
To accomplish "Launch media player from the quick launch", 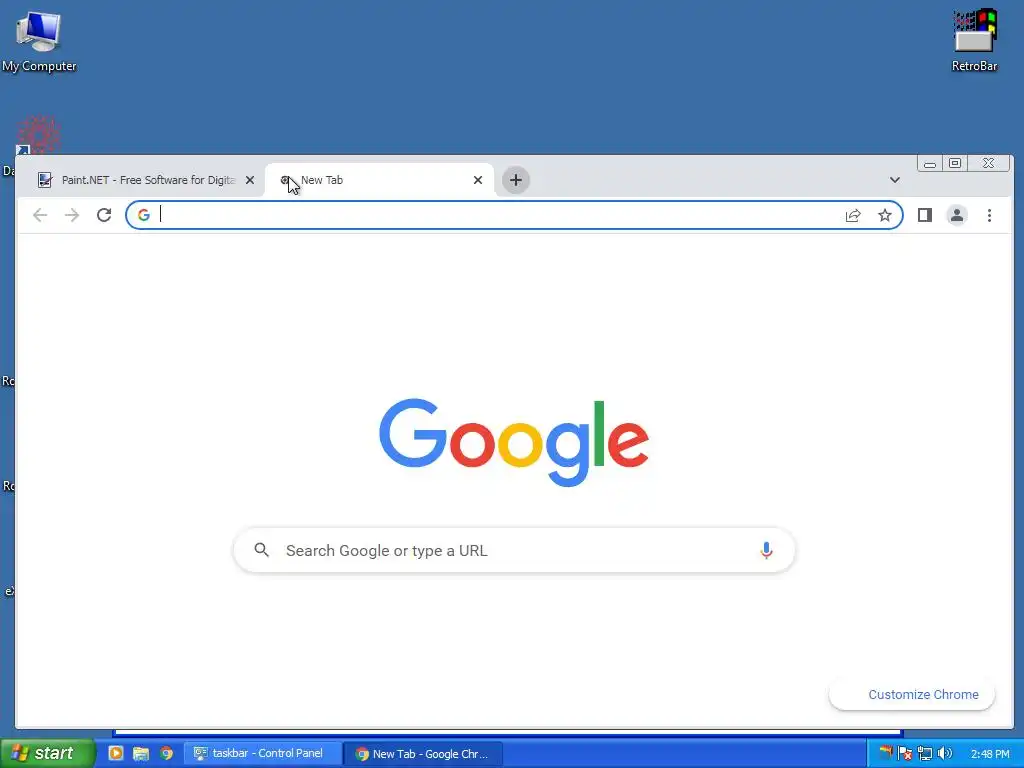I will pyautogui.click(x=116, y=754).
